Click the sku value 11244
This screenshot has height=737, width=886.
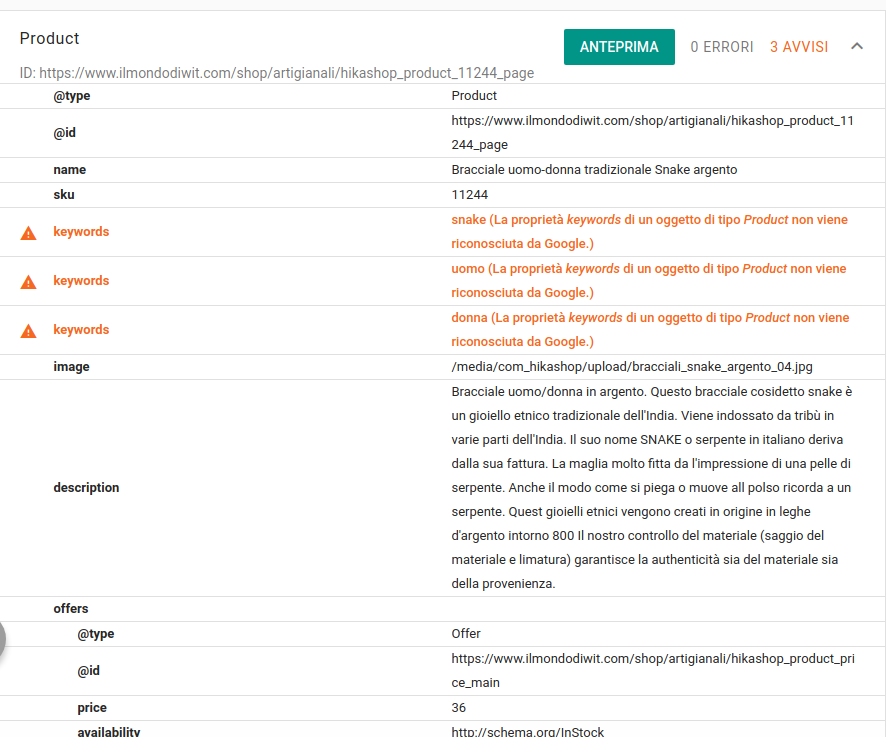point(469,195)
